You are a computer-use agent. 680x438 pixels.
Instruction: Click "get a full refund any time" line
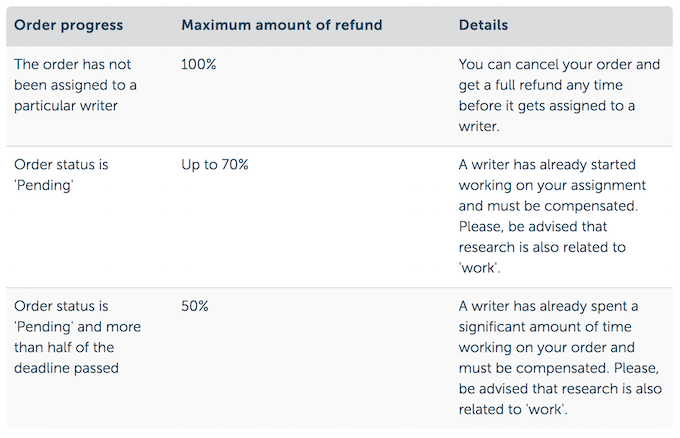pyautogui.click(x=546, y=85)
